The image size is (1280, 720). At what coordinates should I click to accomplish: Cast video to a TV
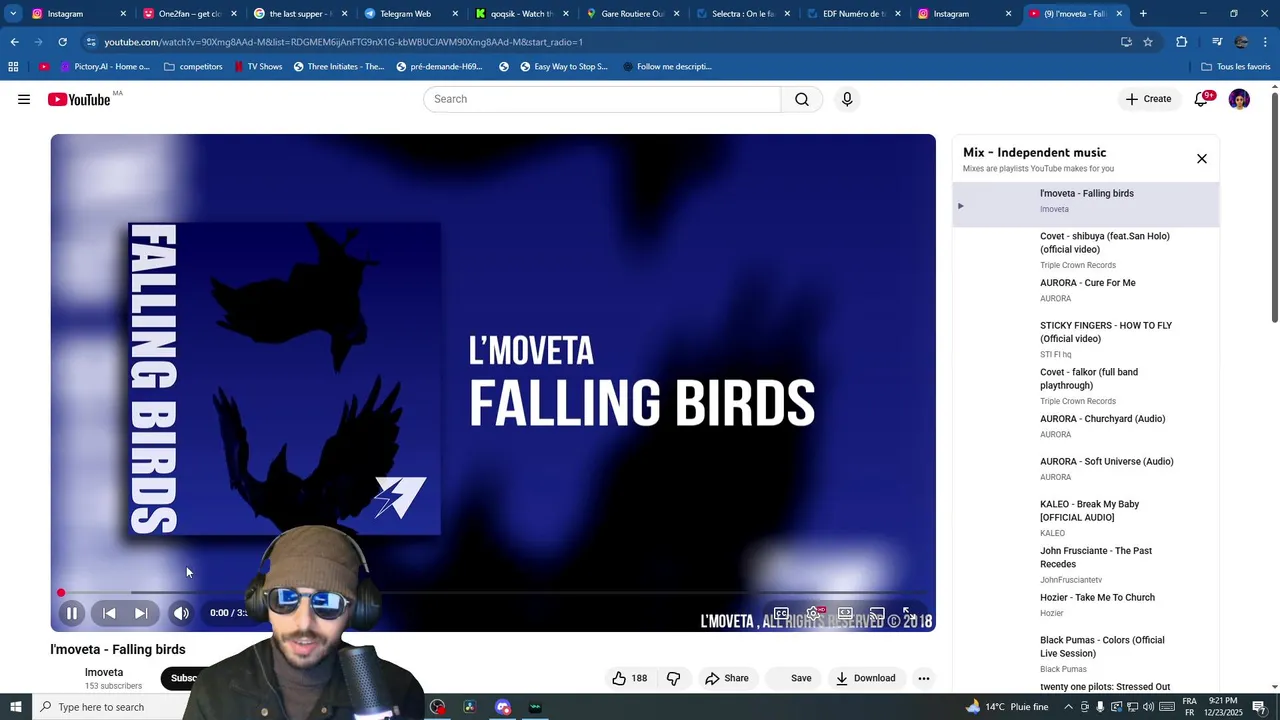point(877,613)
